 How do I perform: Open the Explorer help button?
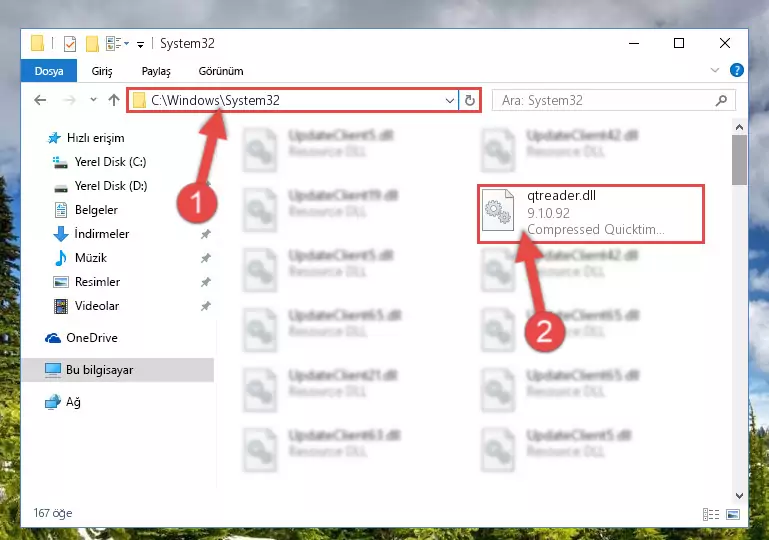point(736,70)
